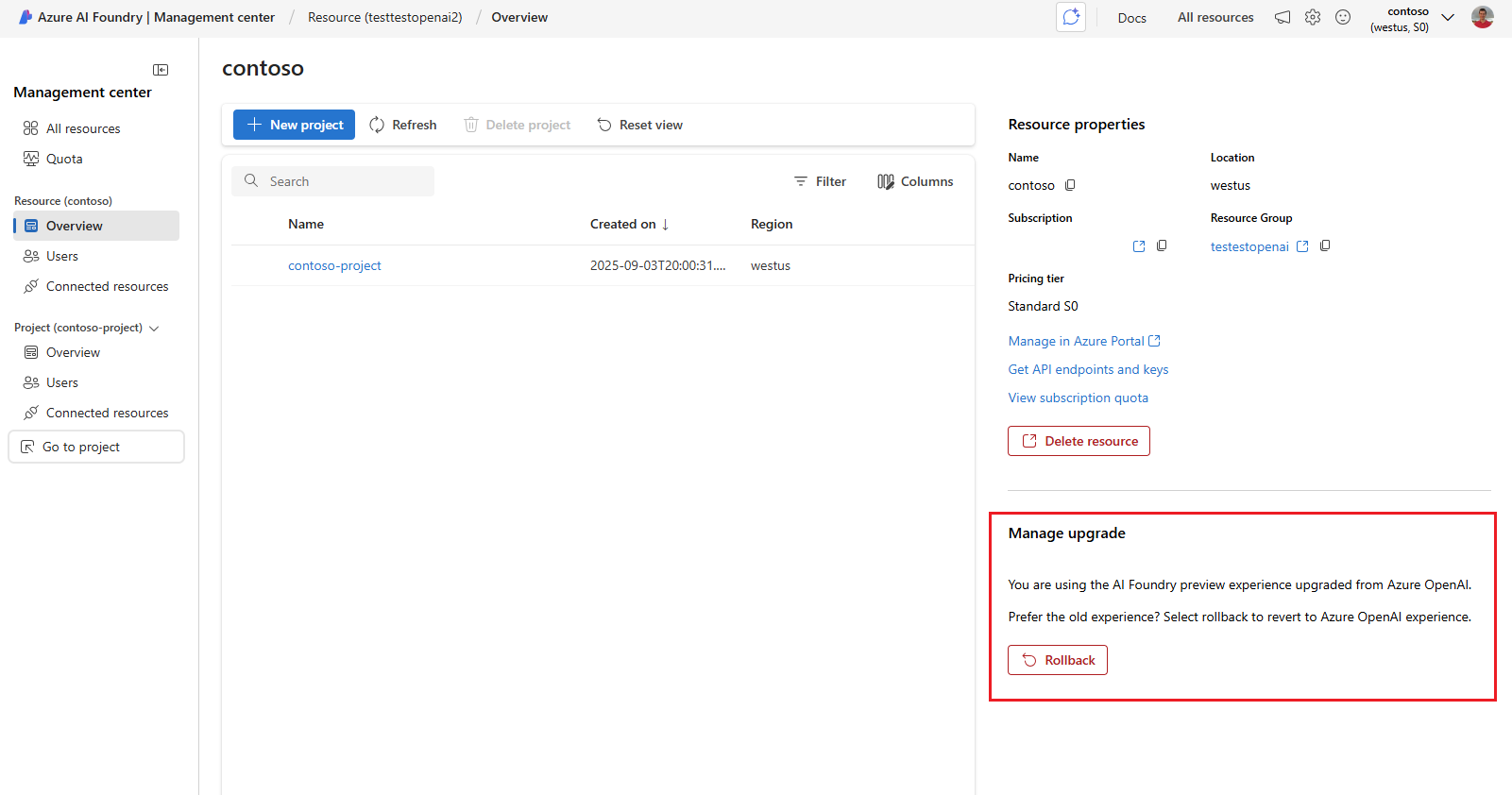Image resolution: width=1512 pixels, height=795 pixels.
Task: Open Filter options for projects
Action: [820, 181]
